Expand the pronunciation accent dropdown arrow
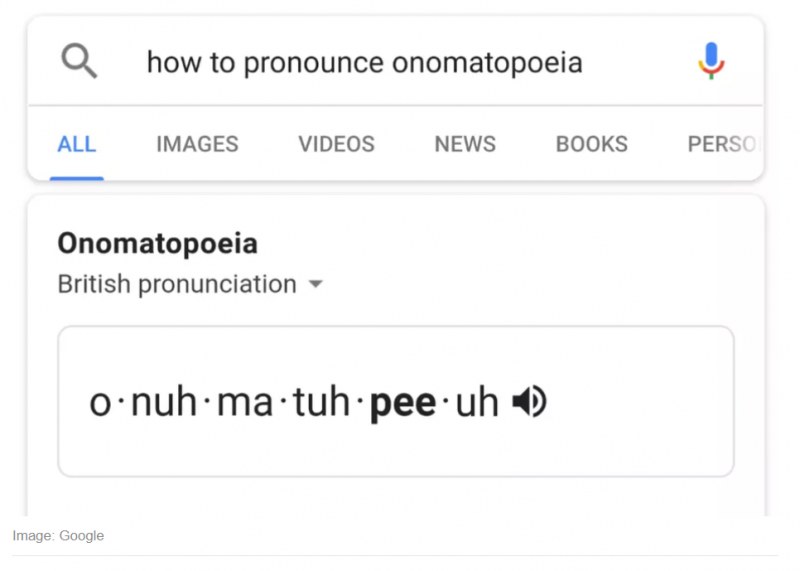Screen dimensions: 800x571 click(x=316, y=285)
